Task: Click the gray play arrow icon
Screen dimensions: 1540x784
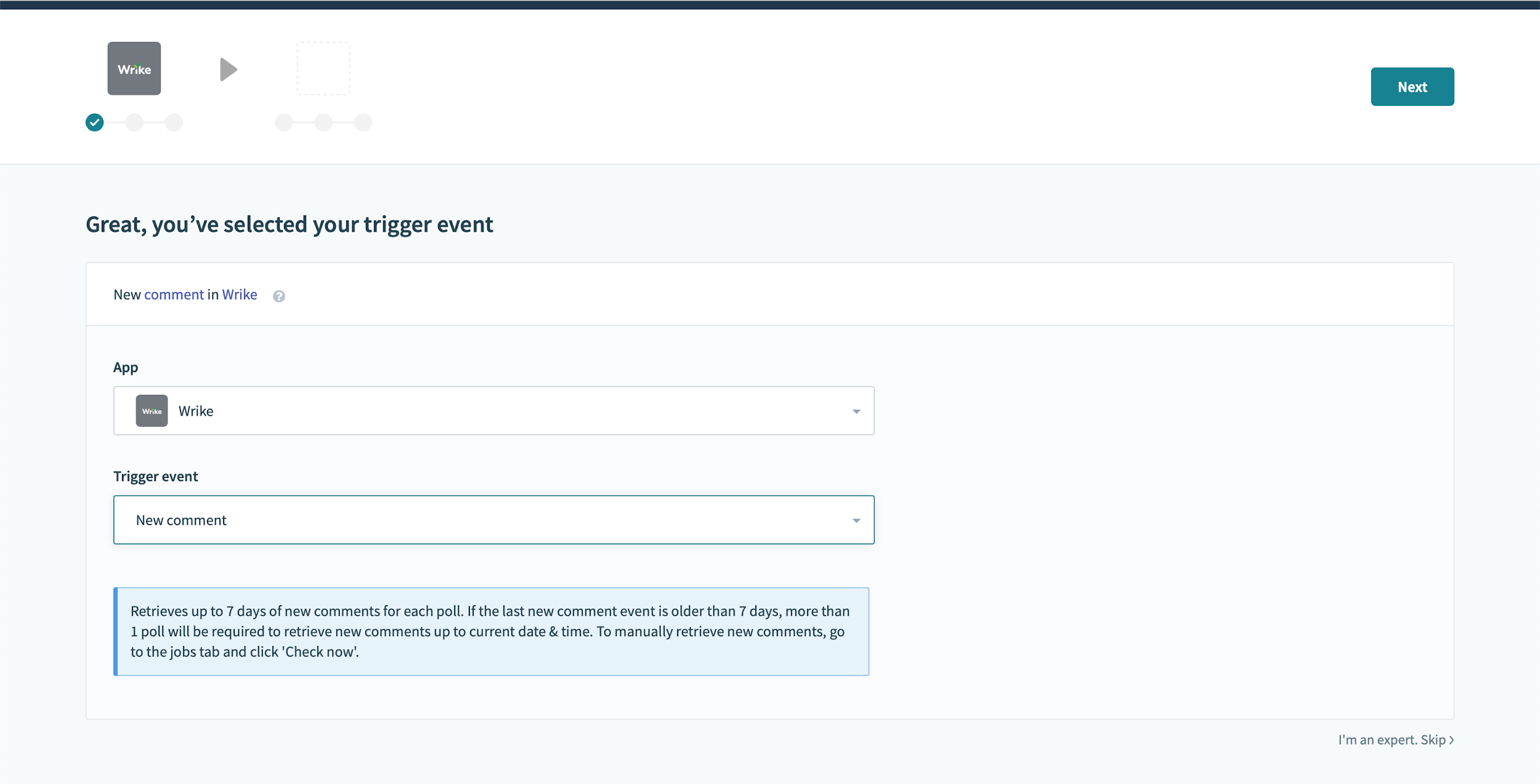Action: [229, 70]
